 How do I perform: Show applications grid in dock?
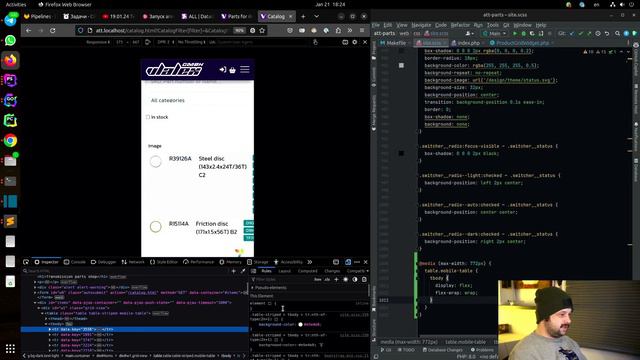10,349
